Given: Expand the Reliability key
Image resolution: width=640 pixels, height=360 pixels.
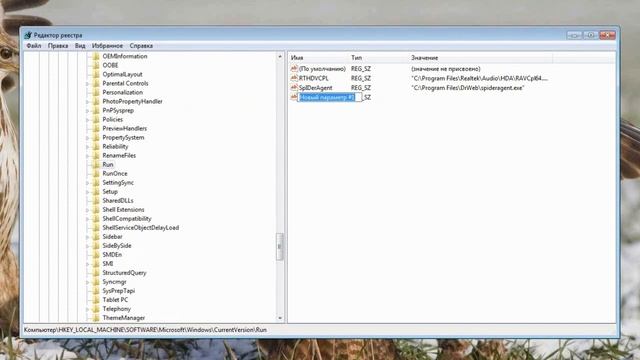Looking at the screenshot, I should point(87,147).
